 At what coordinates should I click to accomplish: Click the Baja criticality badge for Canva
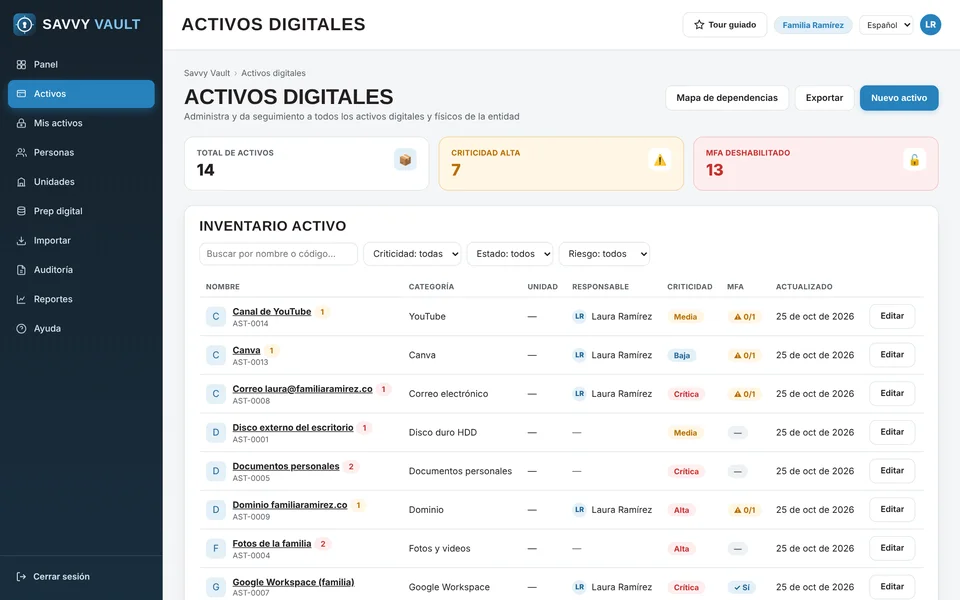tap(681, 355)
